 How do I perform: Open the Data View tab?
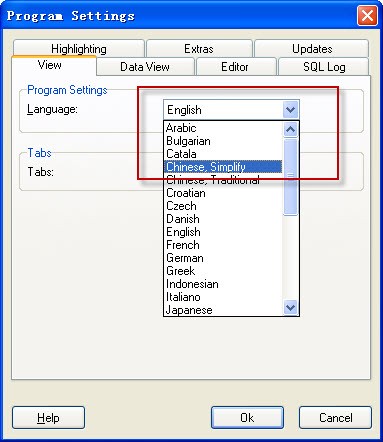tap(145, 67)
